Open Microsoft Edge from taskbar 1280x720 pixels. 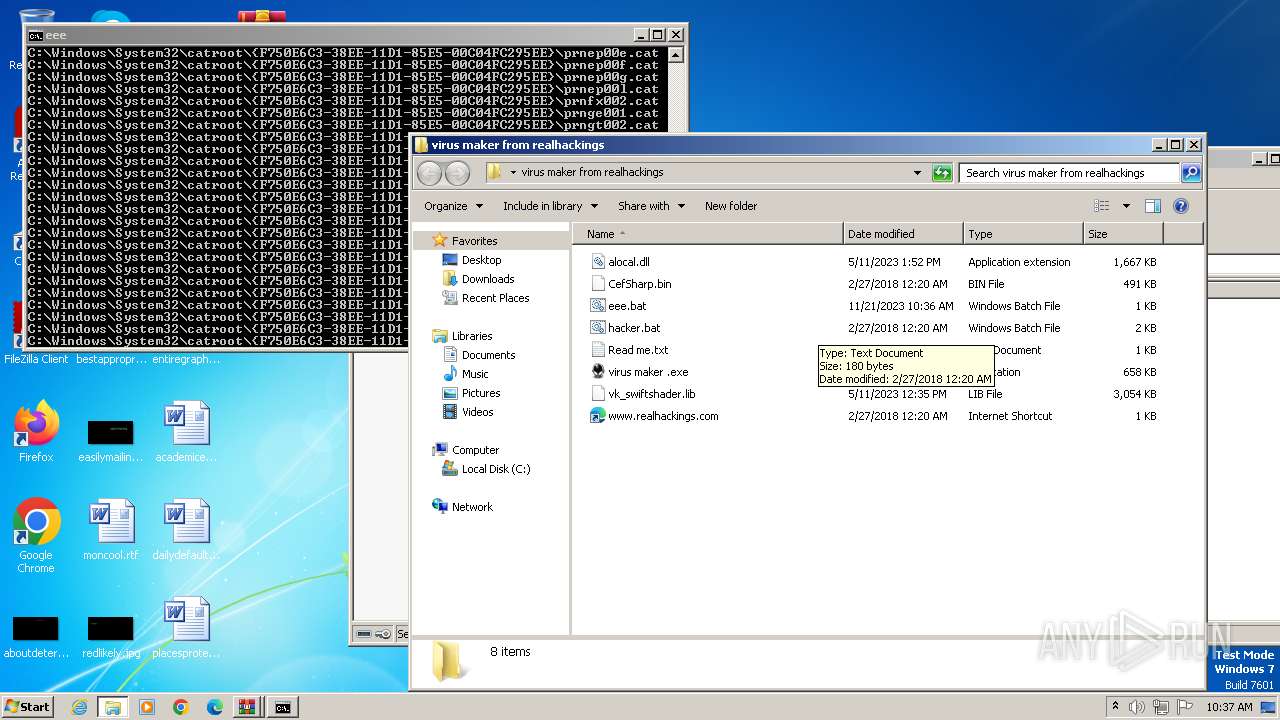click(x=215, y=707)
